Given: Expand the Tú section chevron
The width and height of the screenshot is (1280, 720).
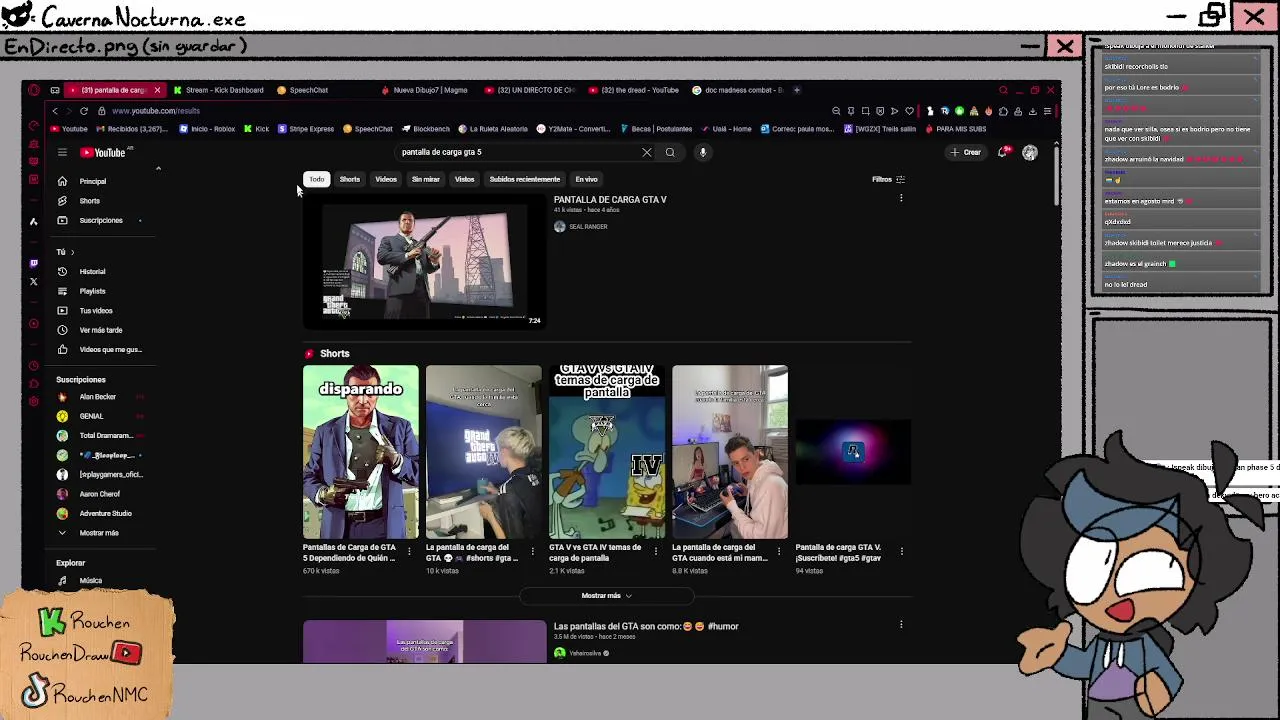Looking at the screenshot, I should pyautogui.click(x=72, y=252).
